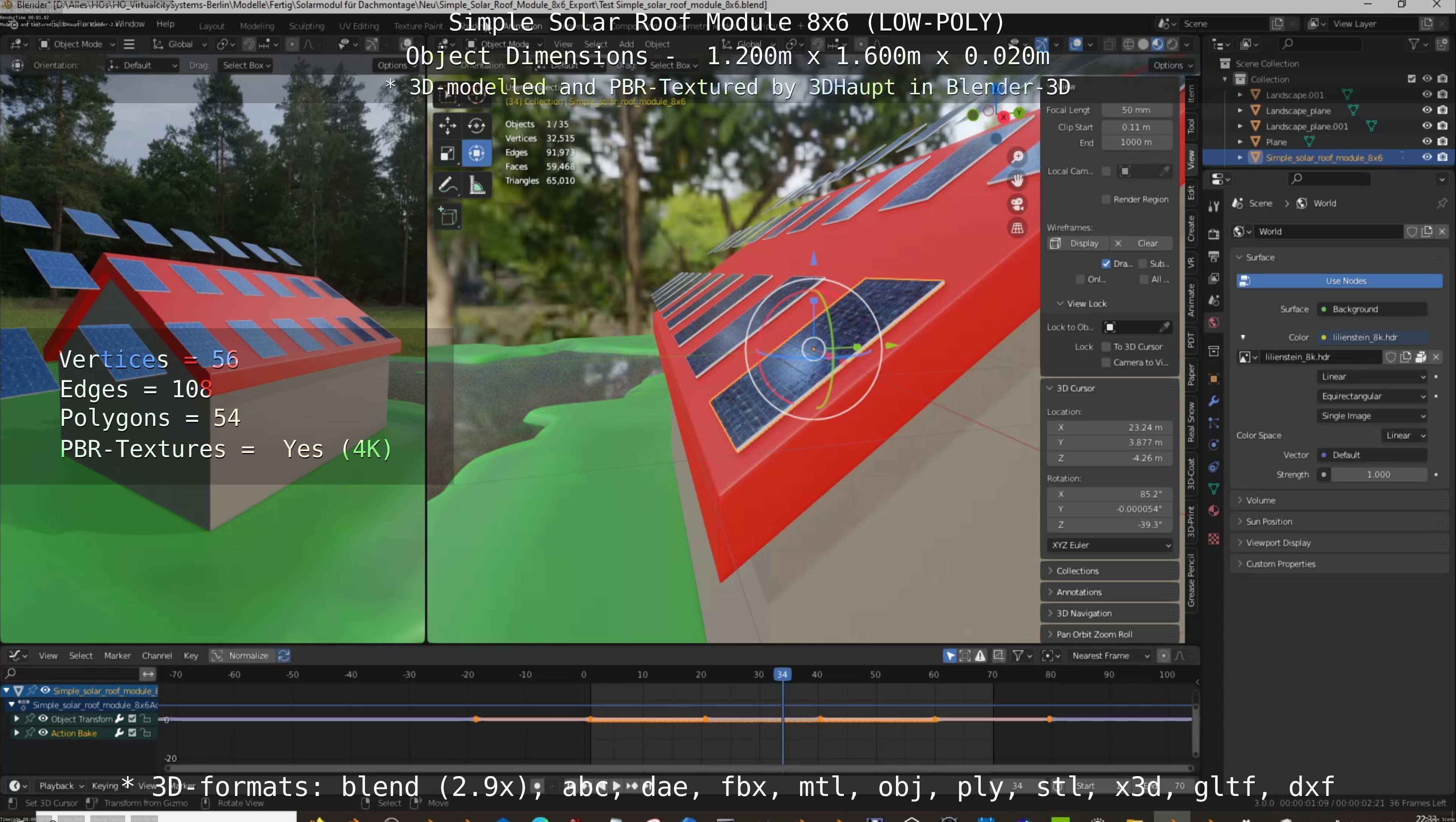Viewport: 1456px width, 822px height.
Task: Click Focal Length 50 mm field
Action: 1136,110
